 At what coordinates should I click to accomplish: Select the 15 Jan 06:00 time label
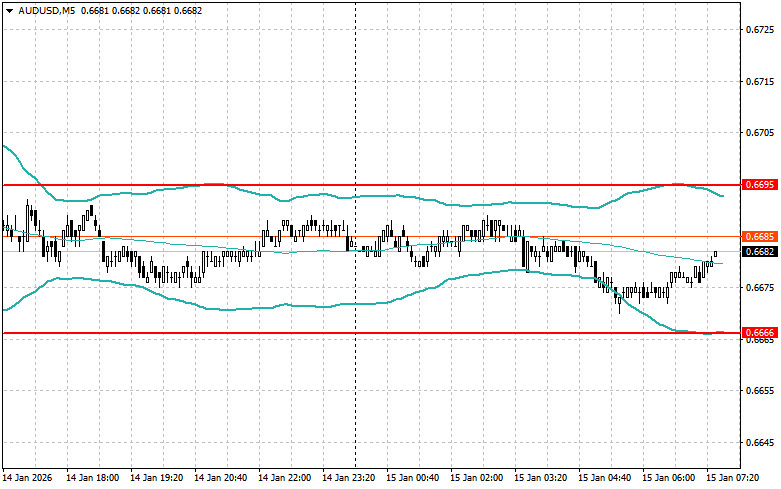[668, 478]
